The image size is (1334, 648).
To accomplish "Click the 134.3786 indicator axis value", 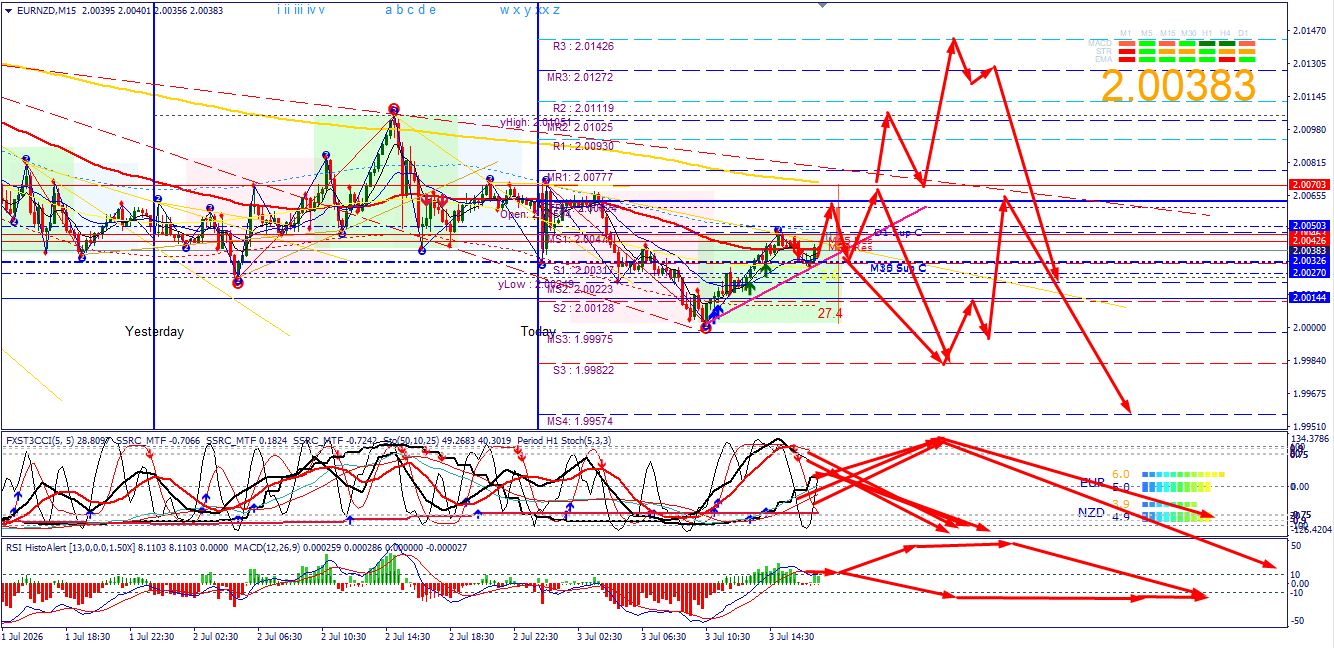I will (1311, 439).
